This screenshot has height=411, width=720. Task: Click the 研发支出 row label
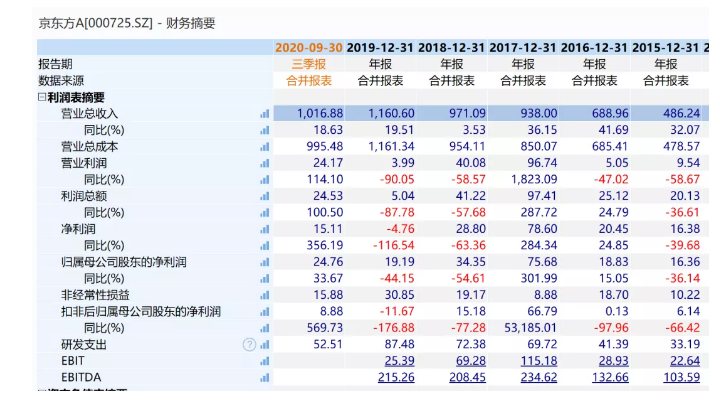point(84,344)
